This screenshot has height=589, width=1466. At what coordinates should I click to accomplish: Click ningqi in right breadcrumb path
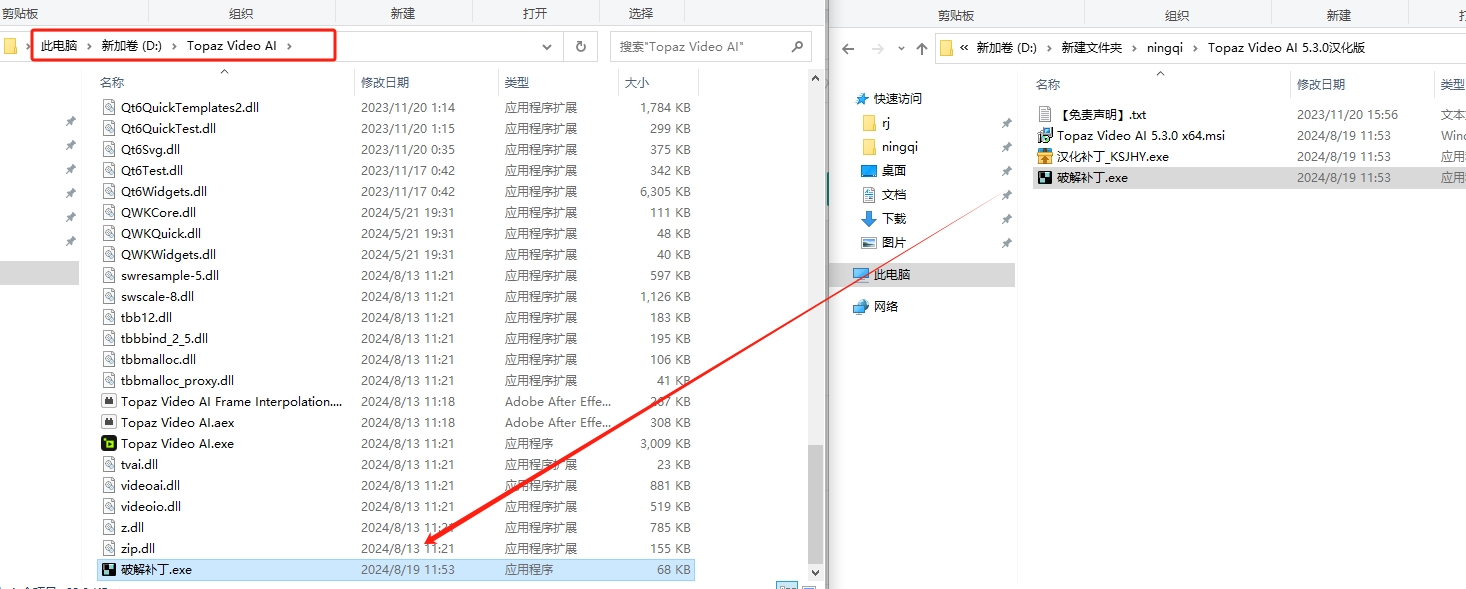click(x=1164, y=48)
